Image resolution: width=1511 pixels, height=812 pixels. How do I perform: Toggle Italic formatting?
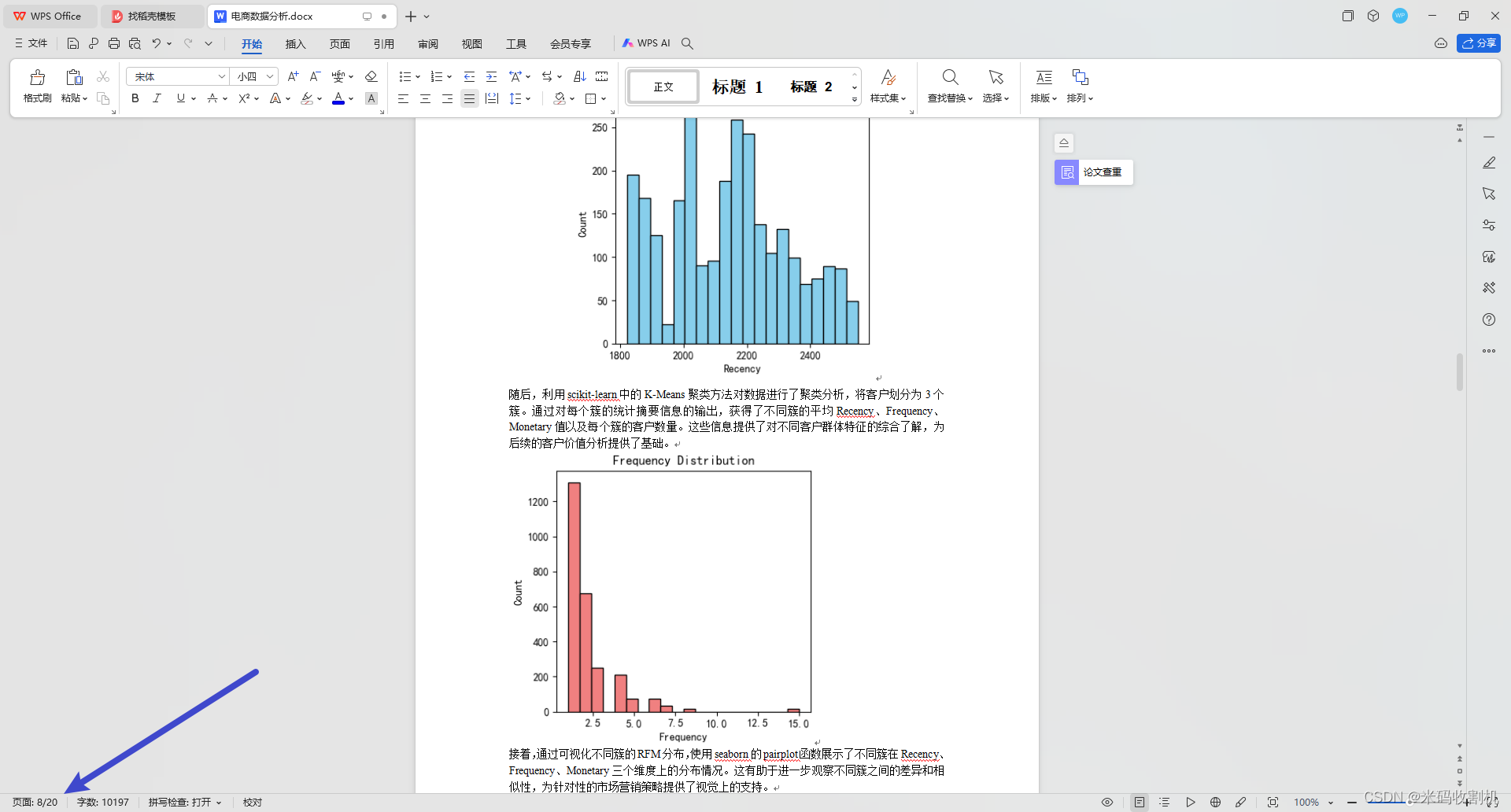[157, 98]
